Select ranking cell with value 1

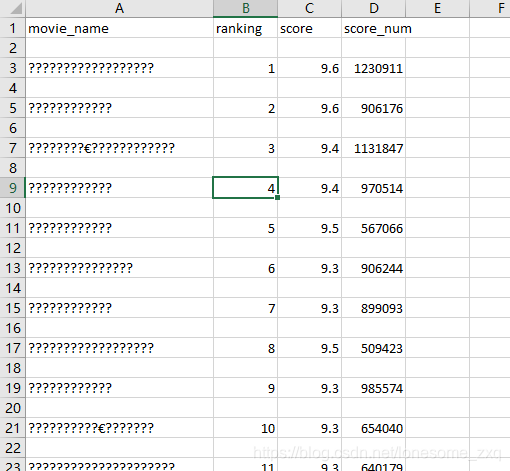click(245, 68)
